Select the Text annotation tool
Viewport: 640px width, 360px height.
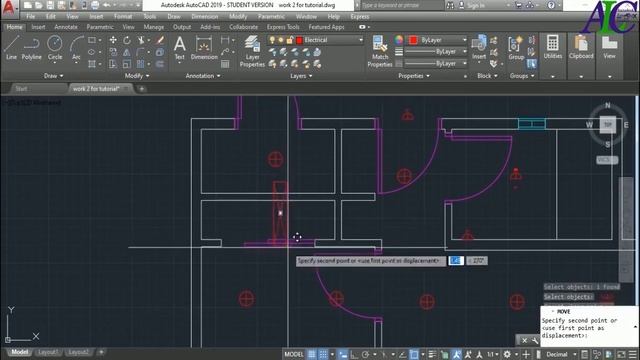pyautogui.click(x=180, y=48)
